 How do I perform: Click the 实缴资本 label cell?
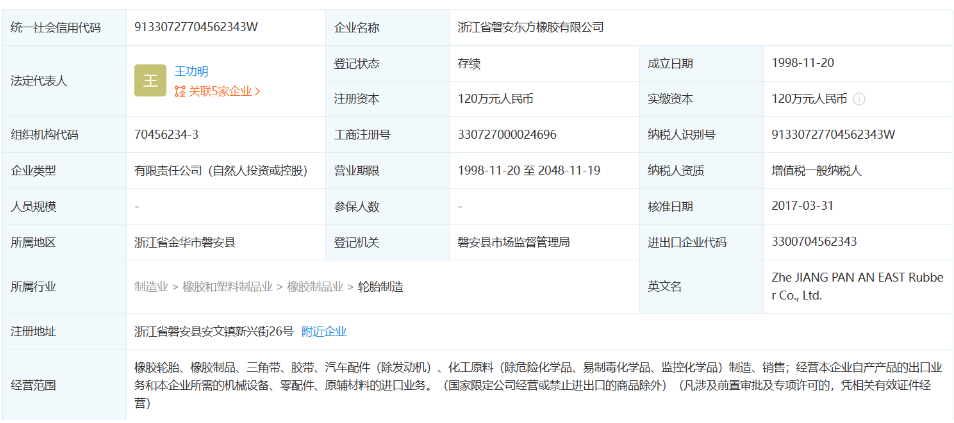coord(701,99)
